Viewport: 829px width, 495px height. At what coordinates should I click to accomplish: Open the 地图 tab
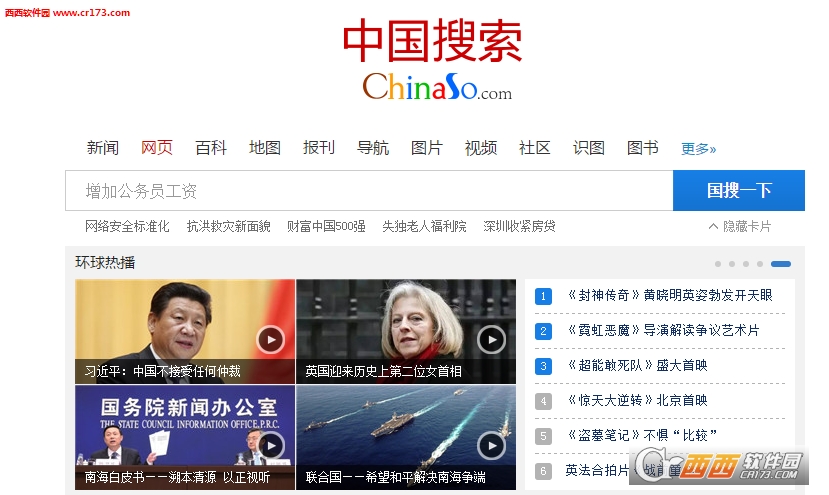[x=265, y=148]
